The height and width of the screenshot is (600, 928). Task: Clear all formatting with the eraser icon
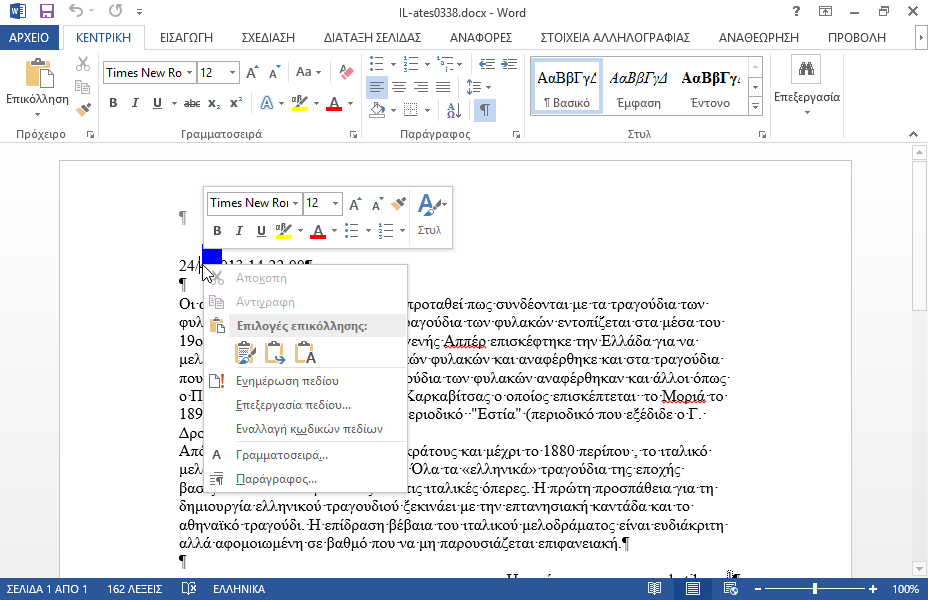click(346, 72)
